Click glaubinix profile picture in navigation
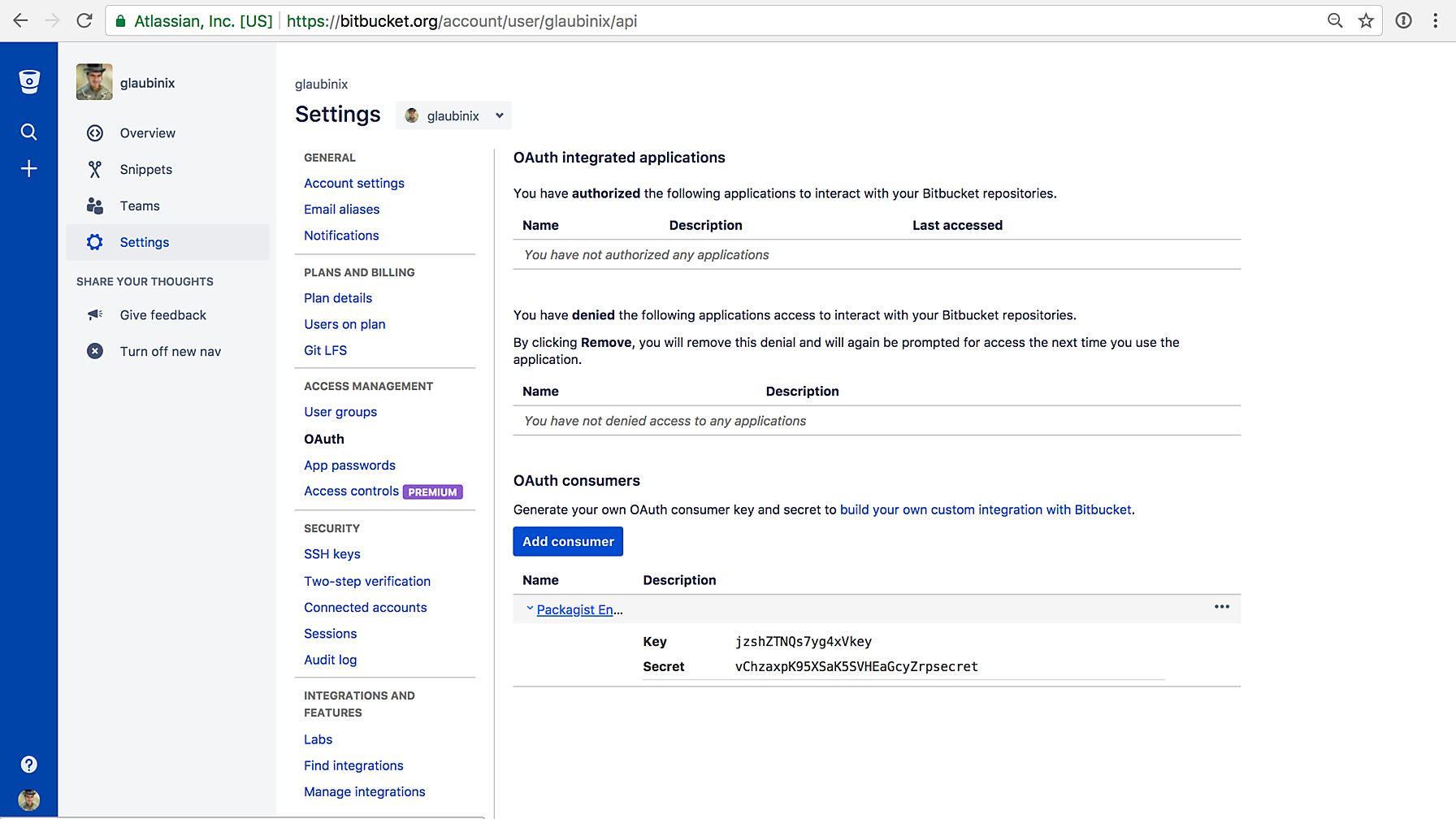Image resolution: width=1456 pixels, height=819 pixels. pyautogui.click(x=94, y=82)
